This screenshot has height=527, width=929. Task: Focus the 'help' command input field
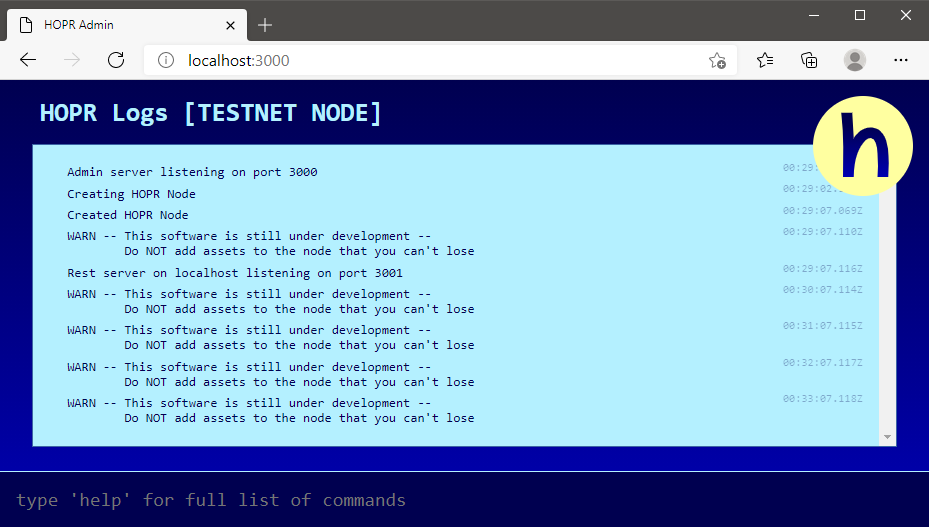point(464,500)
